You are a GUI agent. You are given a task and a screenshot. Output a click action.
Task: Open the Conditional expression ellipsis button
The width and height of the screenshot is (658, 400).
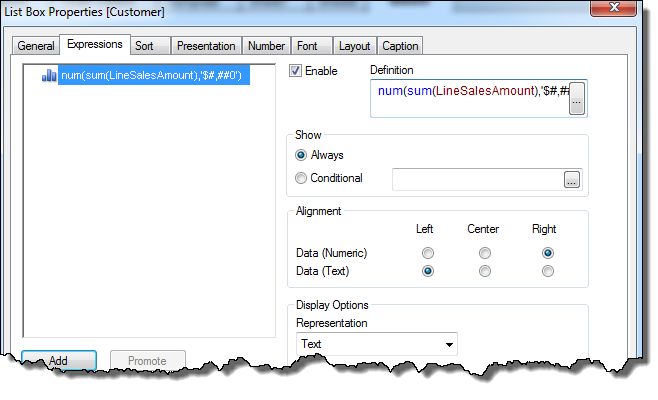coord(572,180)
